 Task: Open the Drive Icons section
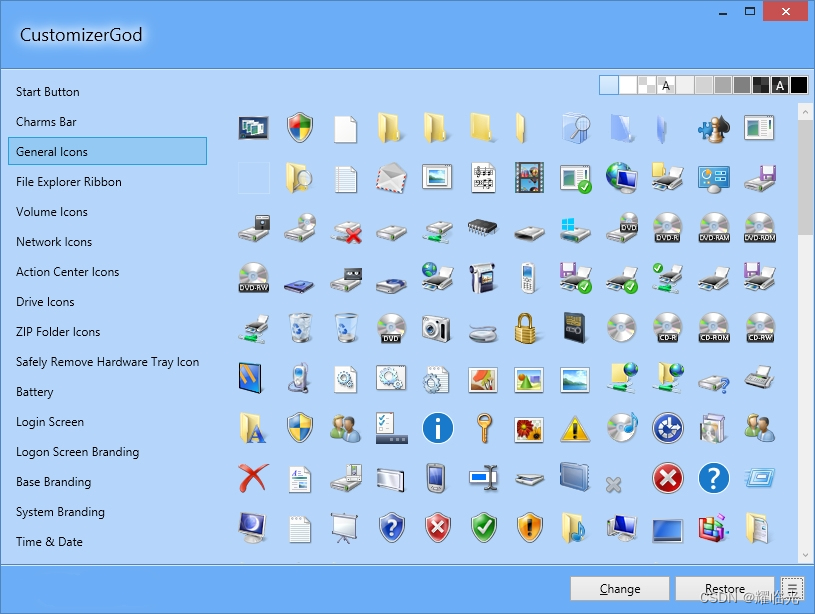pos(45,302)
